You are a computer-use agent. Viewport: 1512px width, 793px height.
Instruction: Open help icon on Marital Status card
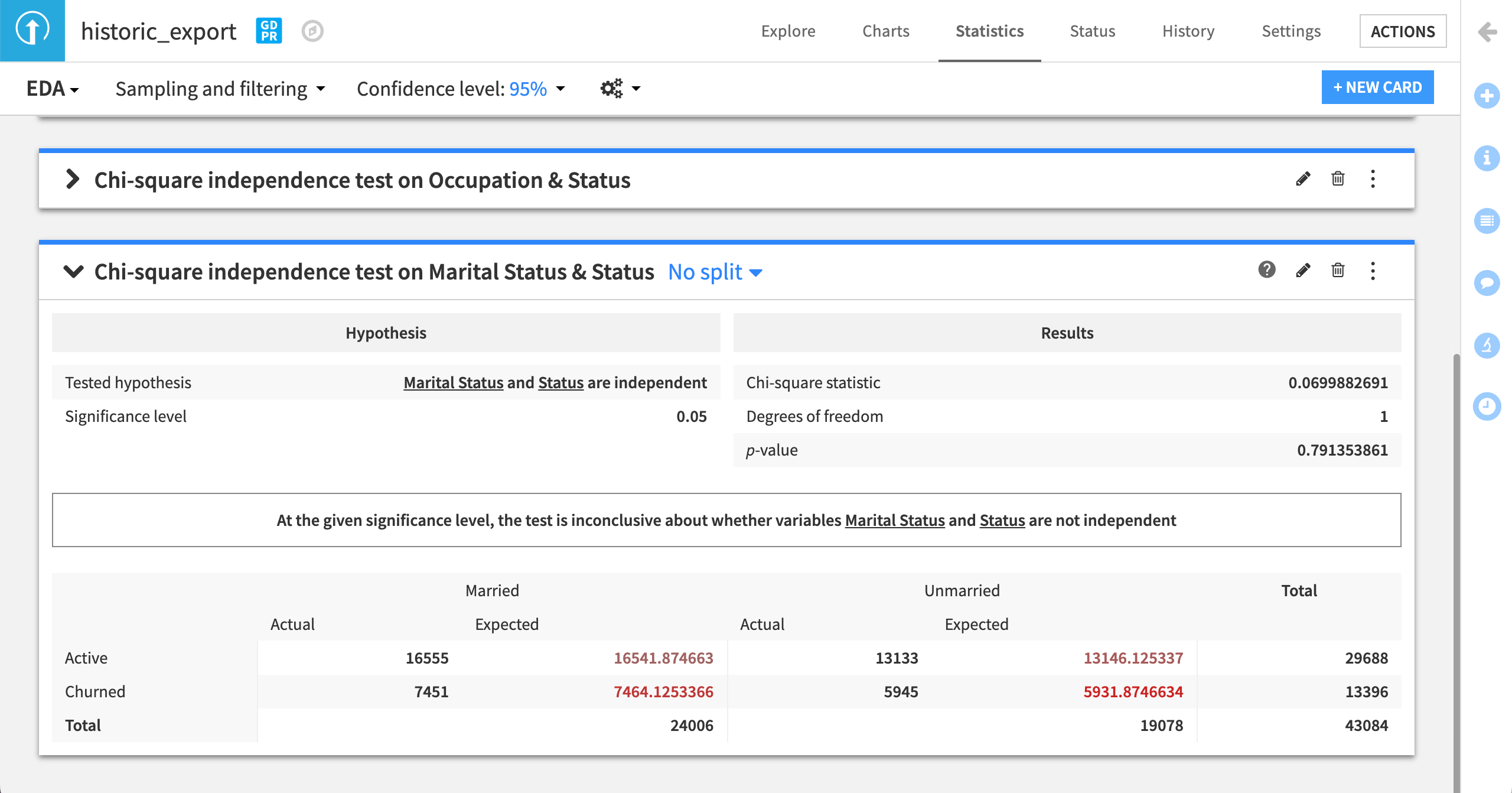(1266, 270)
